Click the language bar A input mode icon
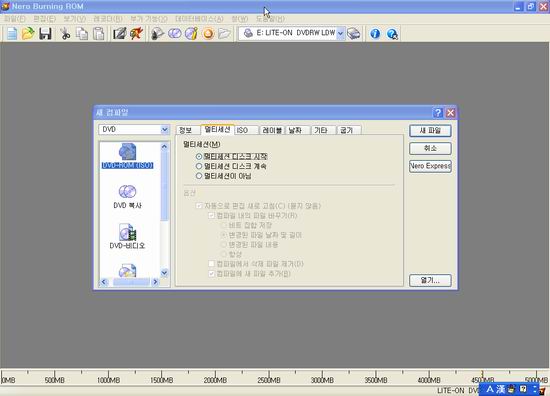Screen dimensions: 550x396 coord(490,389)
